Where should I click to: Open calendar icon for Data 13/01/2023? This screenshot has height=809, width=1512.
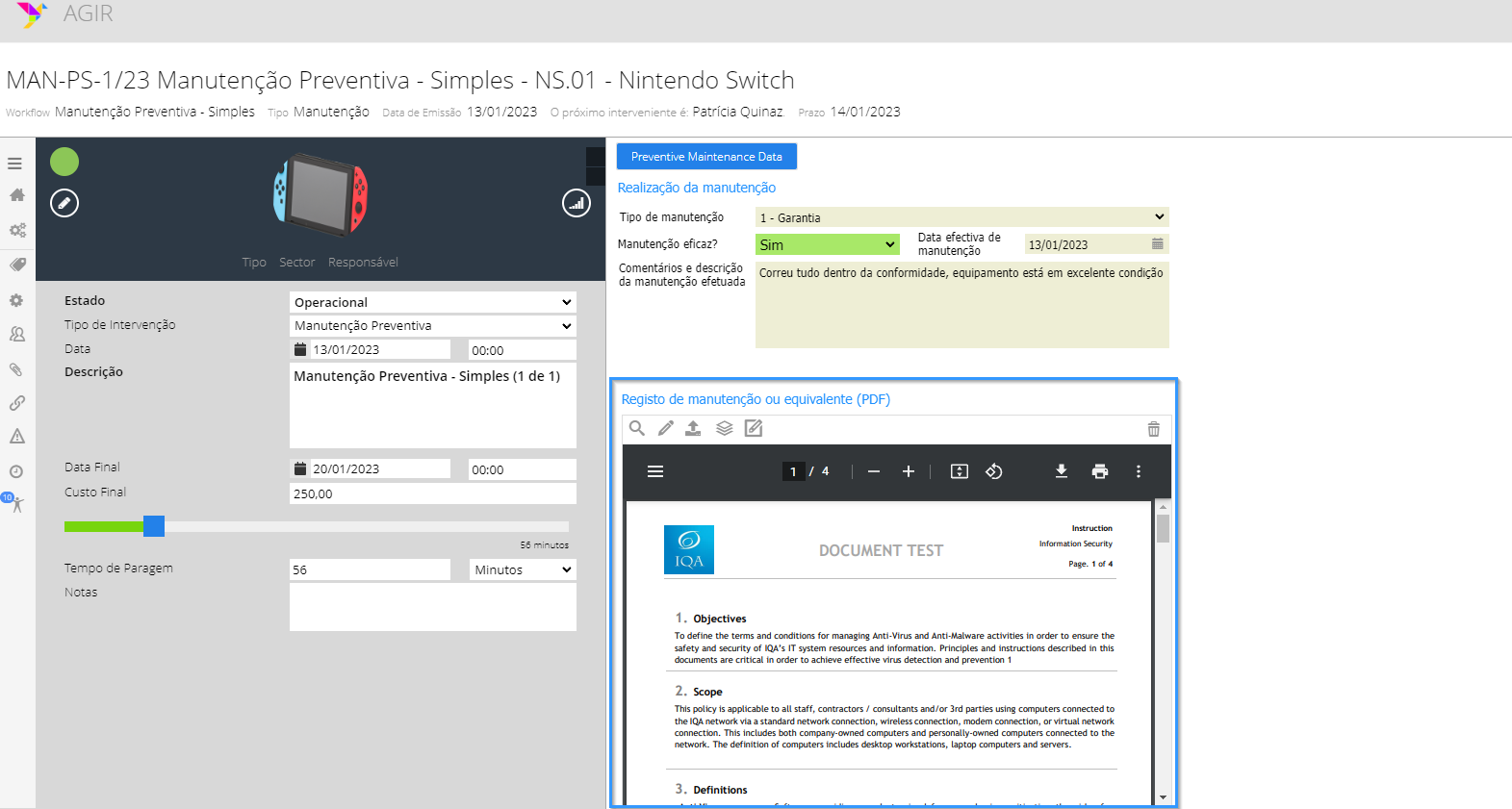pos(300,349)
